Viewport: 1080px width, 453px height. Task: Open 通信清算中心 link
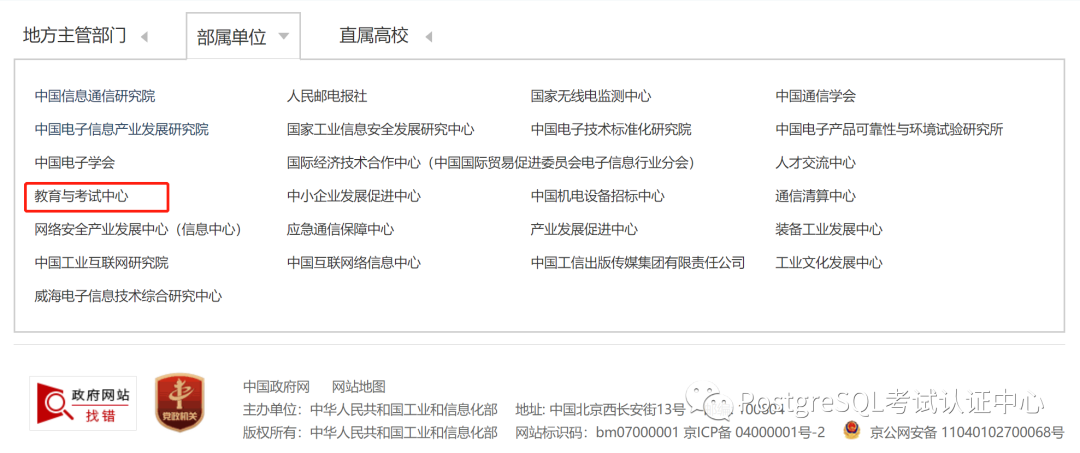coord(816,196)
